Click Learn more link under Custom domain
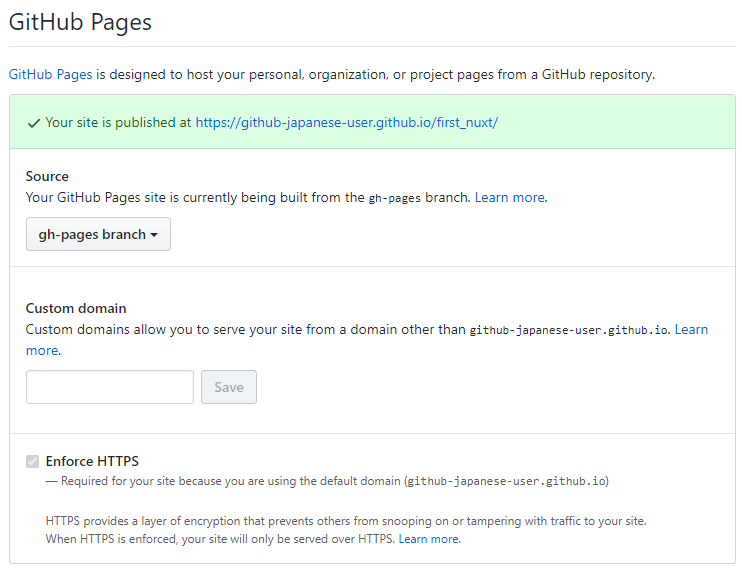Image resolution: width=742 pixels, height=570 pixels. pyautogui.click(x=691, y=329)
